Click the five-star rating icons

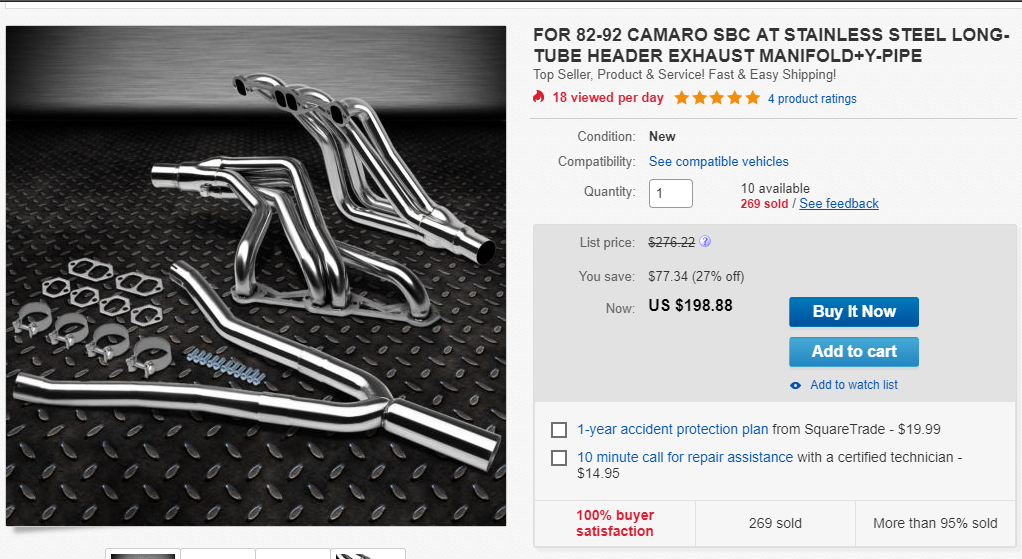point(716,98)
